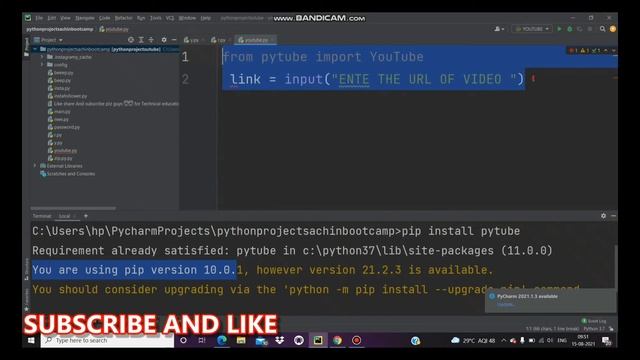Viewport: 640px width, 360px height.
Task: Click the pip install pytube command line
Action: (x=276, y=231)
